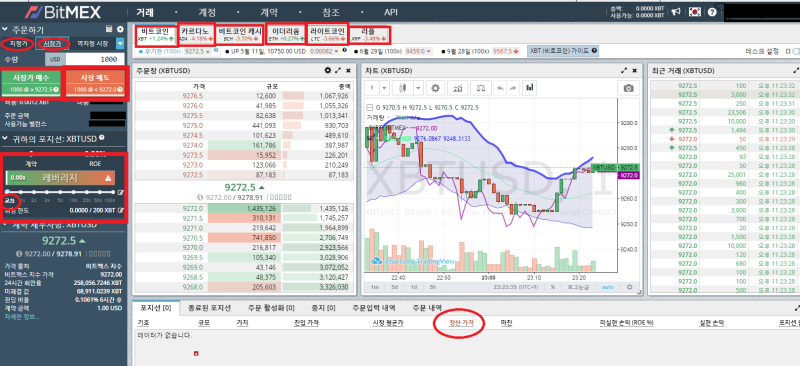Close the orderbook (XBTUSD) panel
The image size is (800, 366).
[x=348, y=70]
